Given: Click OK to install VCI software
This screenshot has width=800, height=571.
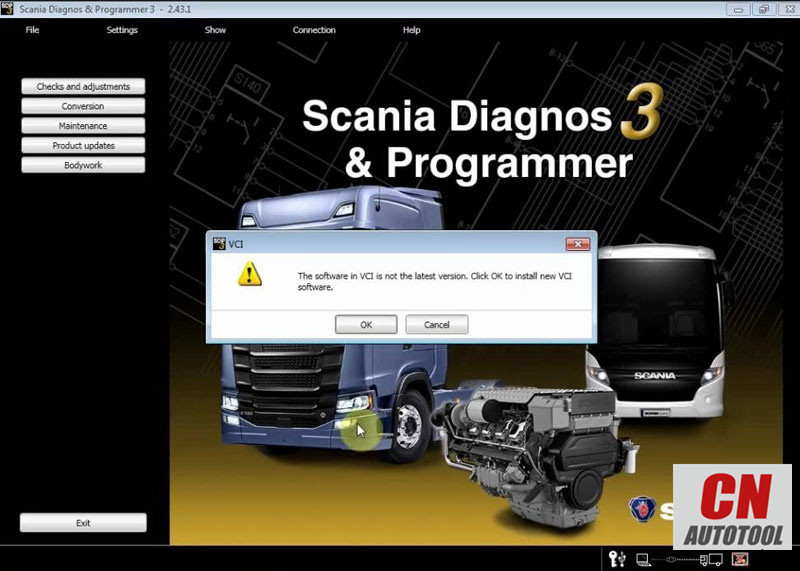Looking at the screenshot, I should tap(366, 325).
